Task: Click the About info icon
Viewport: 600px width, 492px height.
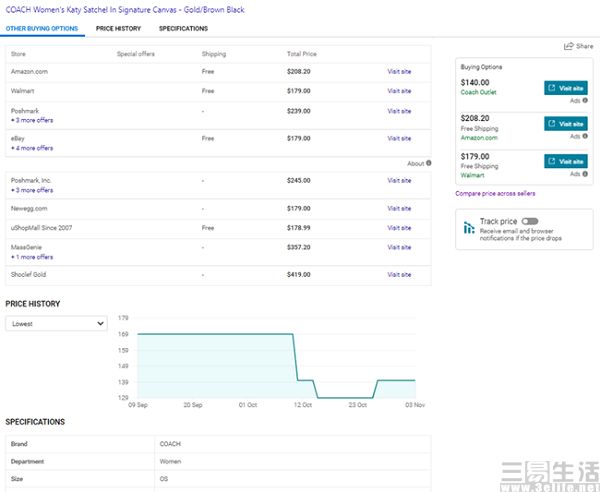Action: [429, 163]
